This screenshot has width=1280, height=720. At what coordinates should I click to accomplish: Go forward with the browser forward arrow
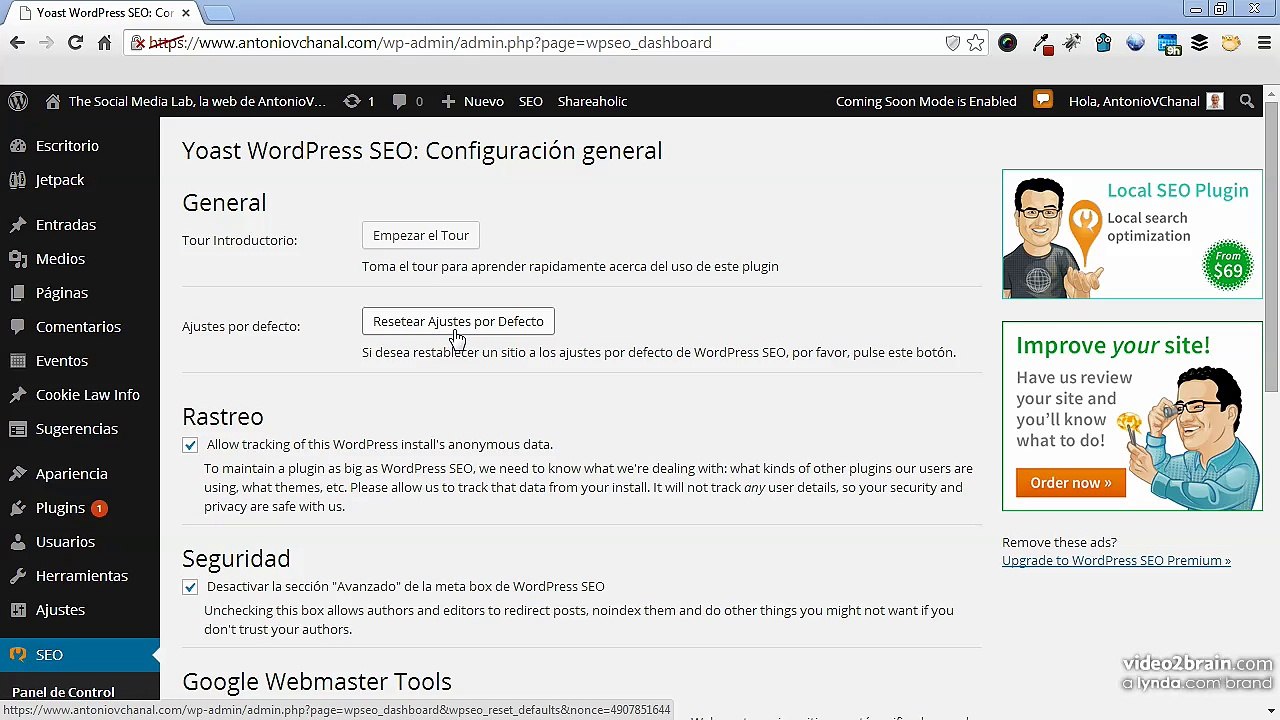click(x=46, y=43)
